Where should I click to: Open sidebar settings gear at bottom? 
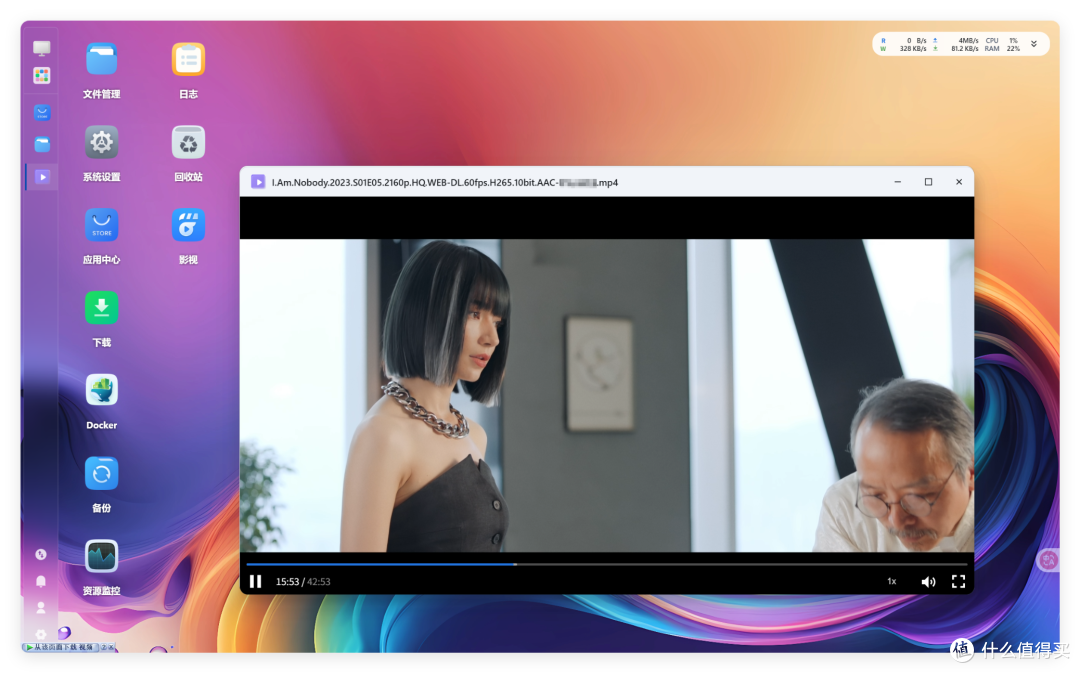coord(41,634)
